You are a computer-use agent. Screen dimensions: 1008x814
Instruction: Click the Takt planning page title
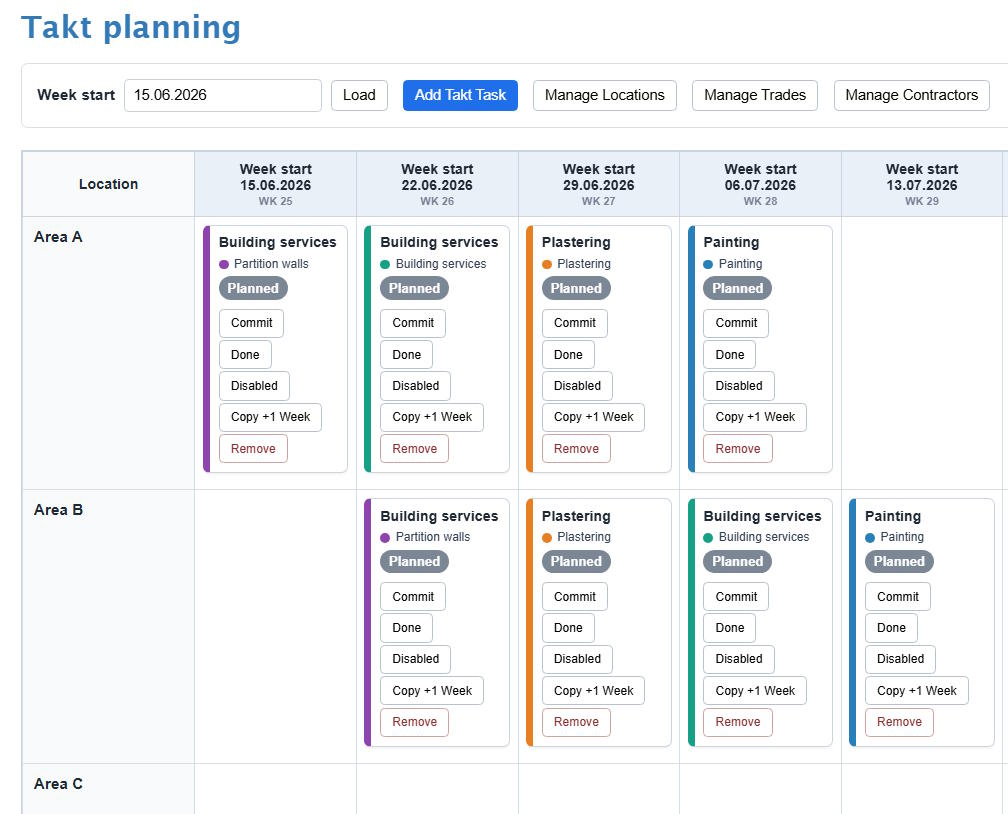[x=130, y=28]
